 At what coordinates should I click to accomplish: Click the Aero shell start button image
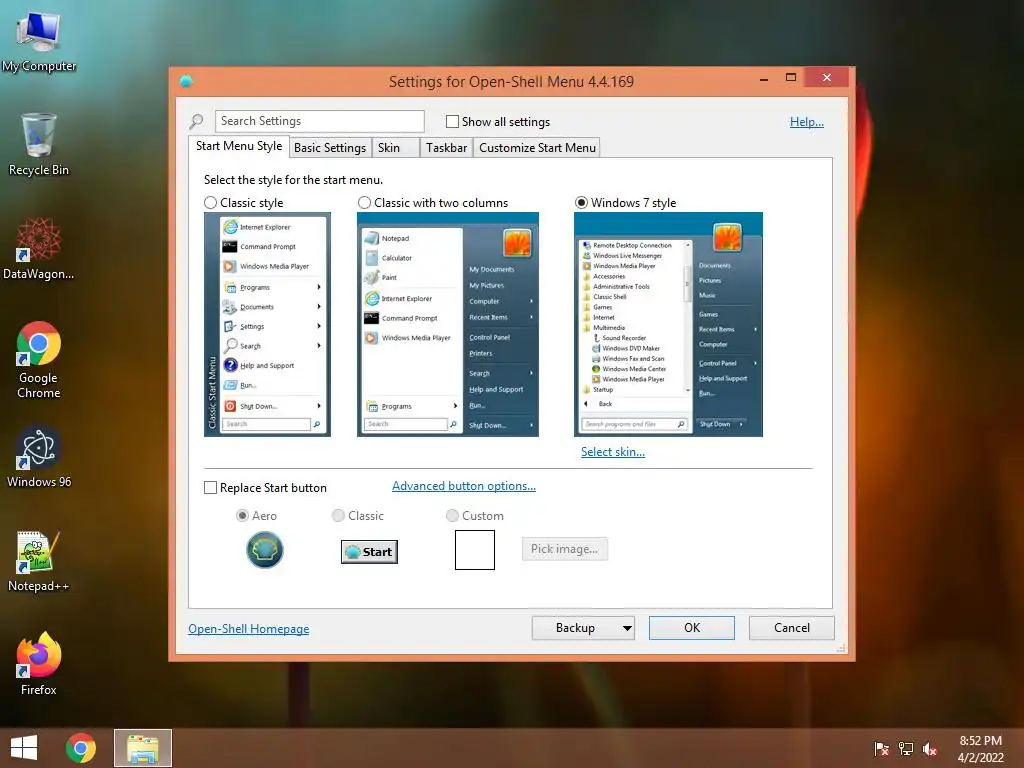click(x=264, y=550)
